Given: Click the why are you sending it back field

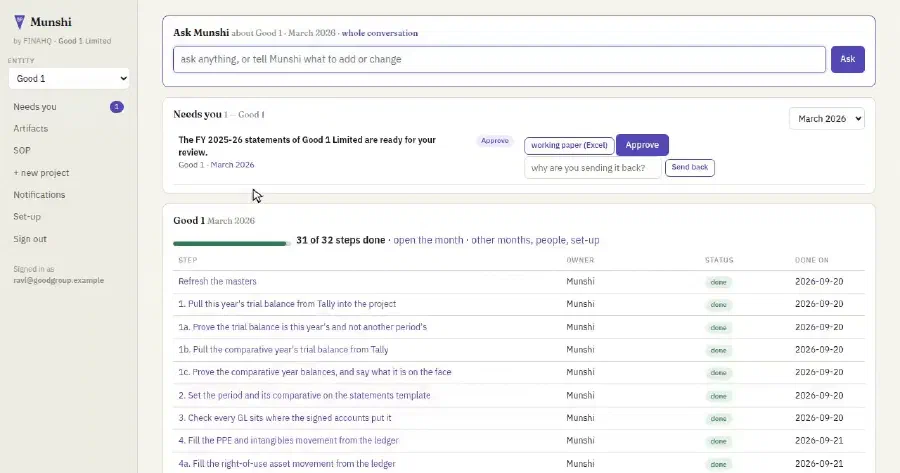Looking at the screenshot, I should click(592, 168).
